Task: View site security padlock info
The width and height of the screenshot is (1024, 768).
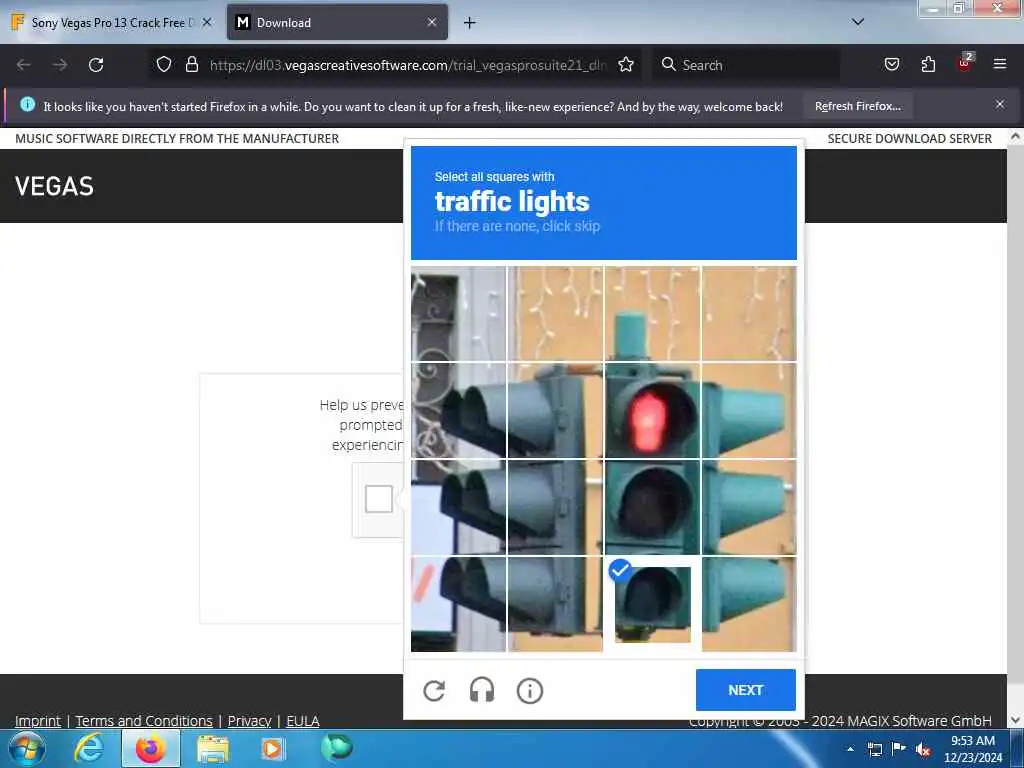Action: coord(191,64)
